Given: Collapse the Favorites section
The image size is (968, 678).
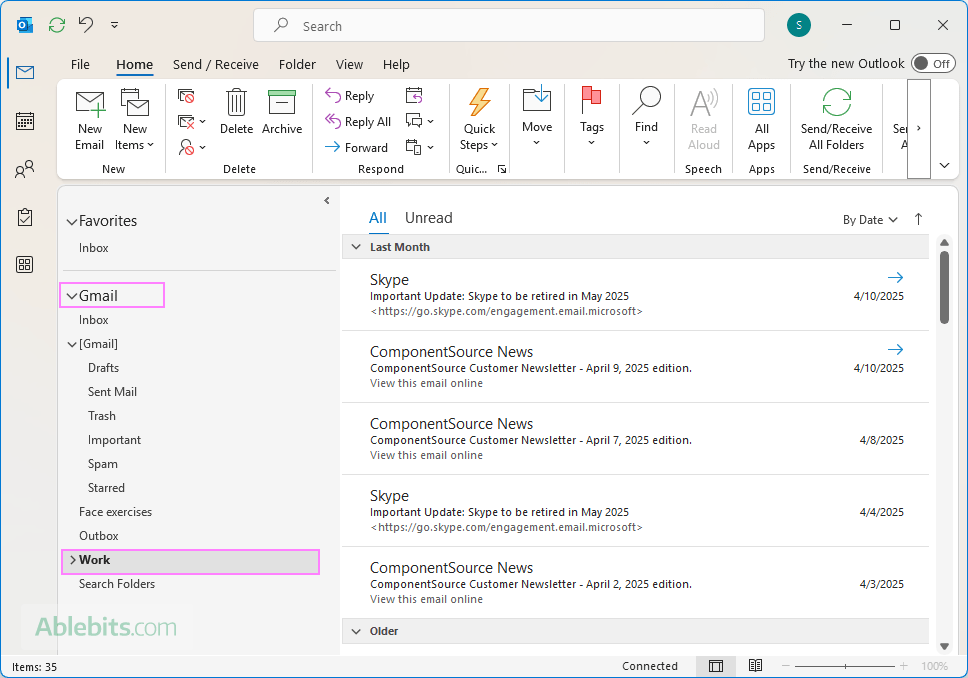Looking at the screenshot, I should (x=72, y=222).
